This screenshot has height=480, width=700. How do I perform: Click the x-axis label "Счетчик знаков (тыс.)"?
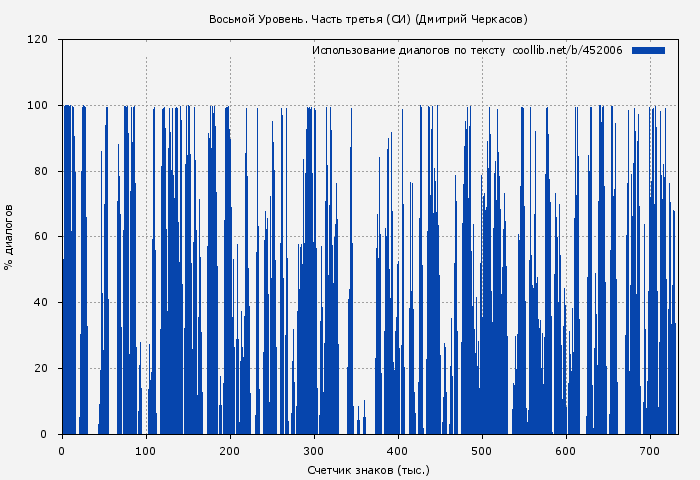[x=369, y=469]
